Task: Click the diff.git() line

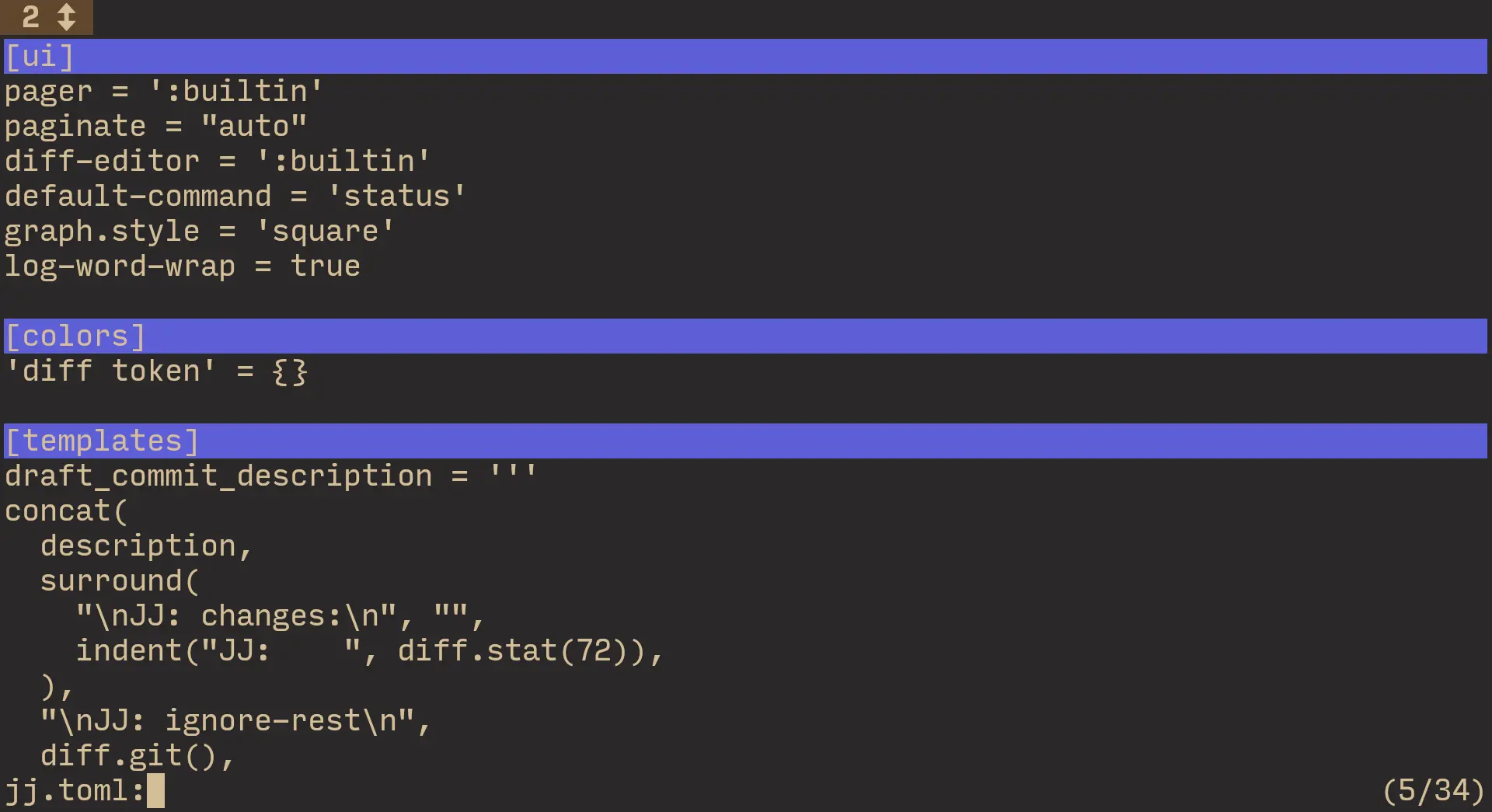Action: click(137, 756)
